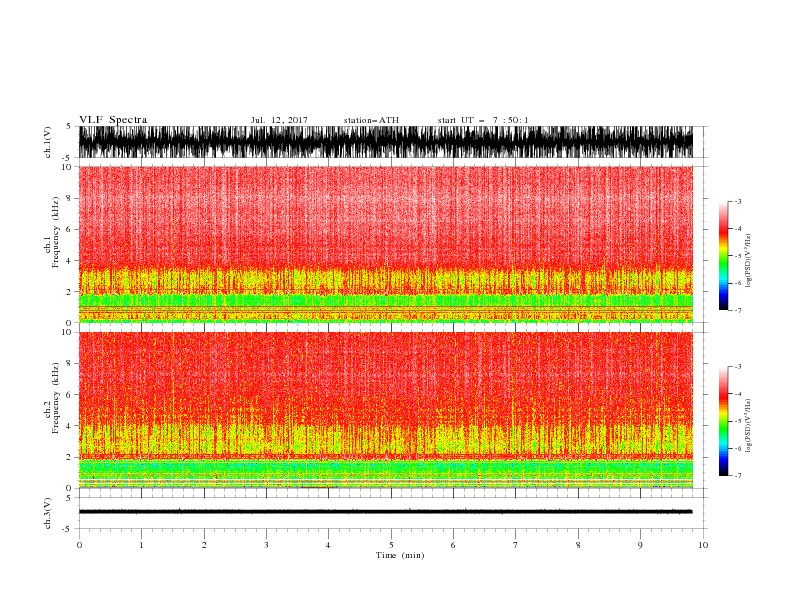
Task: Click the ch.1 color bar unit label log(PSD)
Action: [x=748, y=261]
